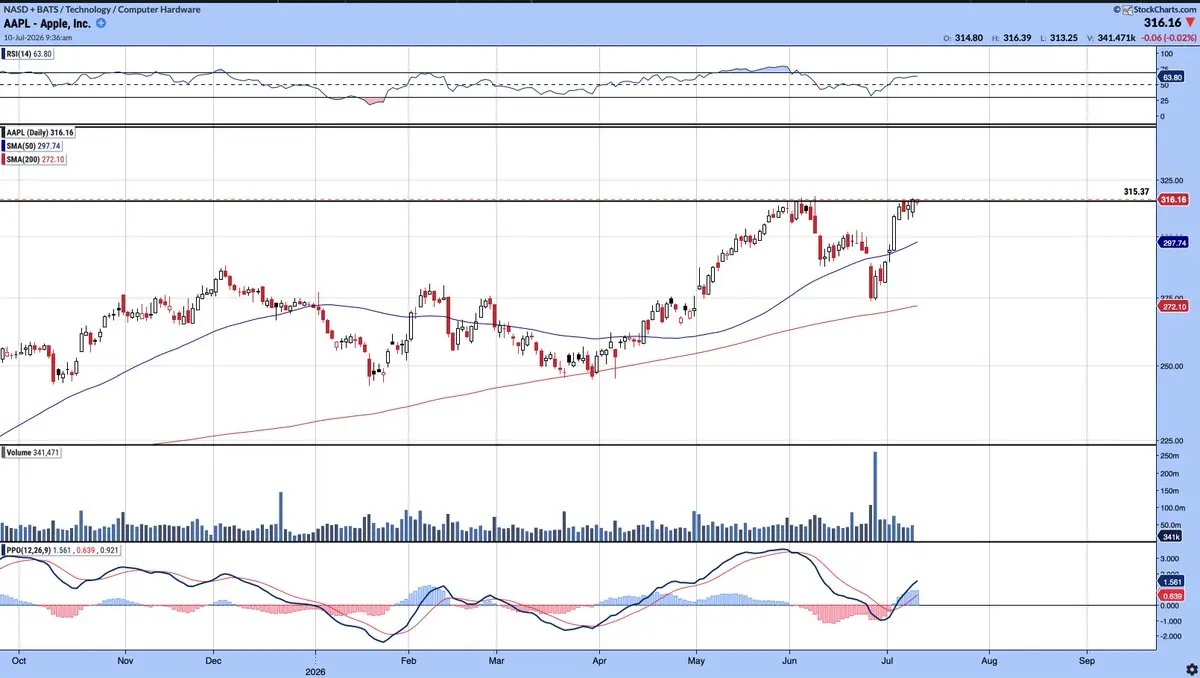Image resolution: width=1200 pixels, height=678 pixels.
Task: Click the 315.37 resistance line annotation
Action: coord(1136,191)
